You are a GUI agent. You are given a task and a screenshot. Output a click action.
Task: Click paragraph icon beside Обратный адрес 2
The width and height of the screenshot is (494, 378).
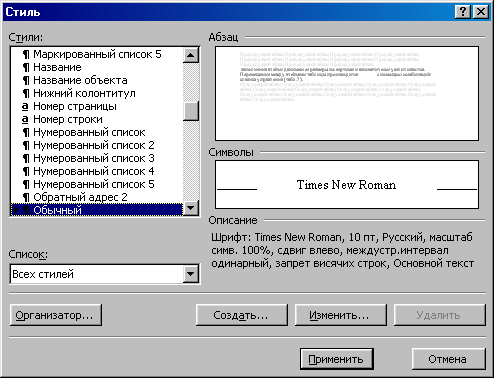[x=26, y=198]
